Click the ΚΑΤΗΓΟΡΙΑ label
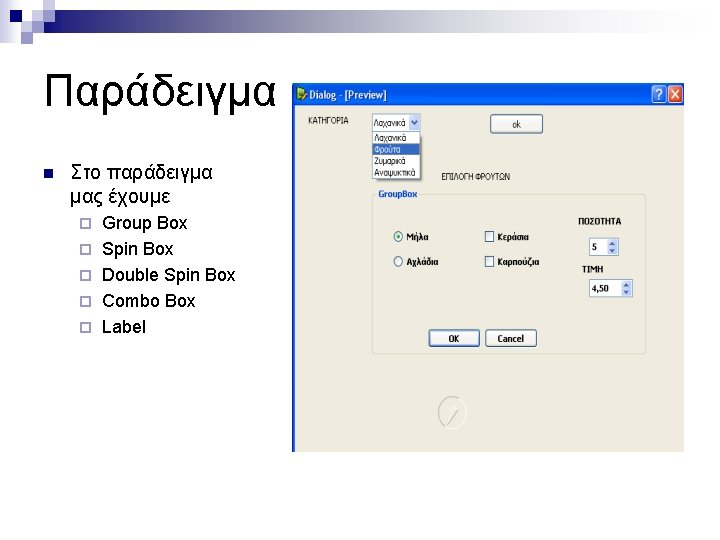720x540 pixels. 328,120
